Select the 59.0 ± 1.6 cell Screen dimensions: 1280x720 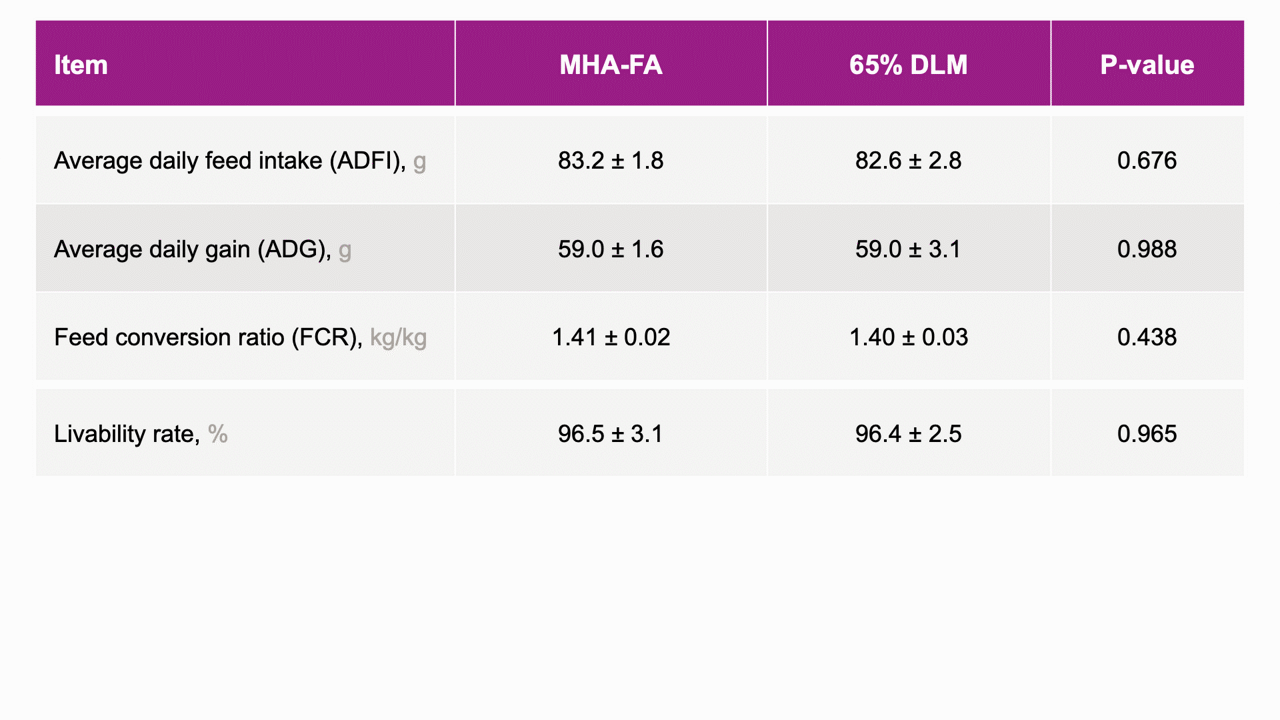[611, 248]
